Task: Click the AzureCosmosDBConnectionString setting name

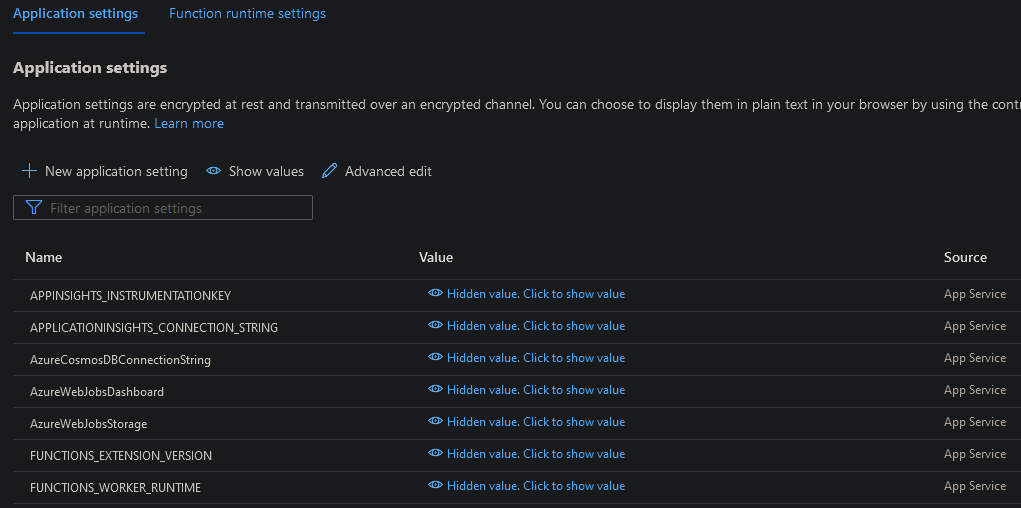Action: [x=120, y=359]
